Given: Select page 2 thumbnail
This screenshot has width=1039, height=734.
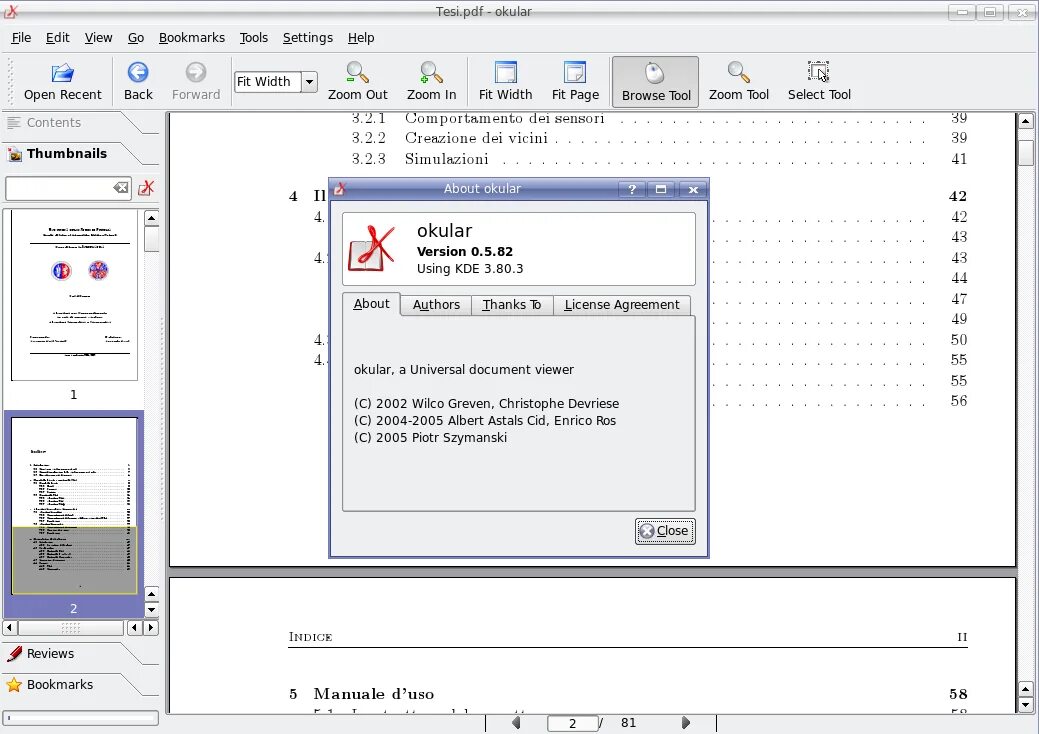Looking at the screenshot, I should click(74, 505).
